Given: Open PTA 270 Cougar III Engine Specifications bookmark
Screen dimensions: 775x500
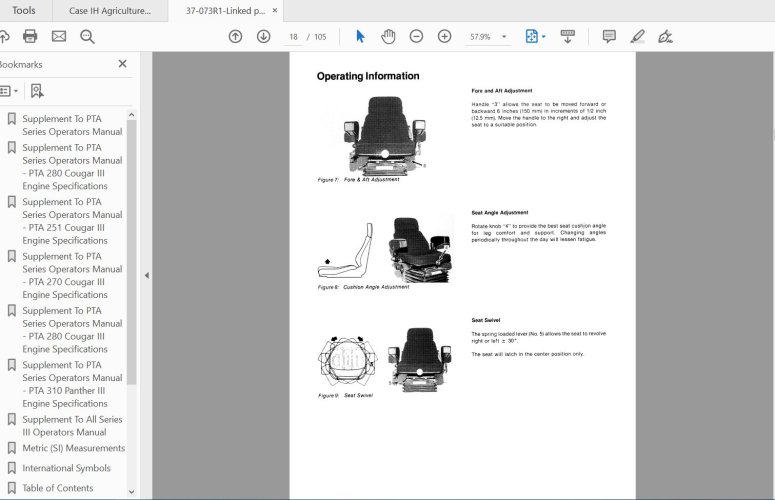Looking at the screenshot, I should coord(72,275).
